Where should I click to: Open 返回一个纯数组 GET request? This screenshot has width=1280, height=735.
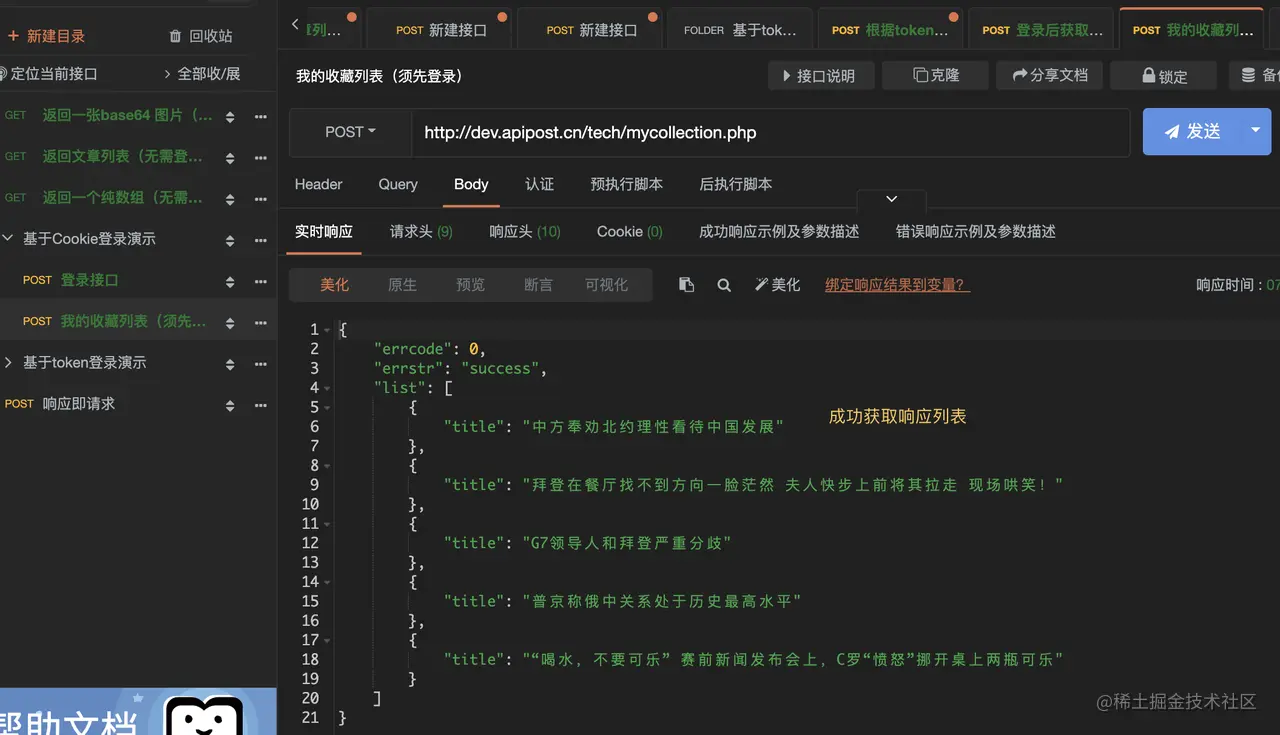[x=122, y=197]
